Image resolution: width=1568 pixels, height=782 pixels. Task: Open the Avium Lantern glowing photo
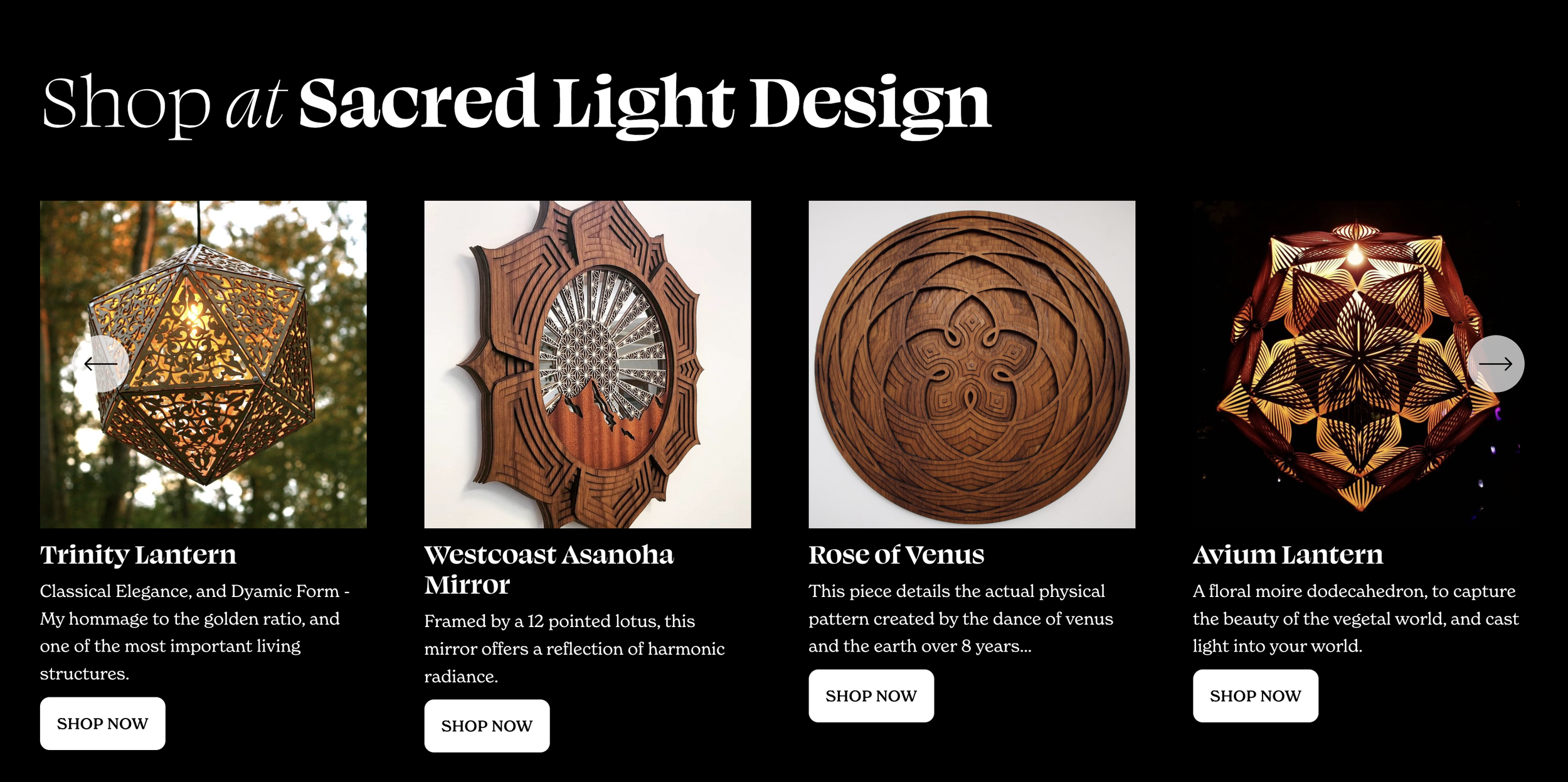[1356, 364]
